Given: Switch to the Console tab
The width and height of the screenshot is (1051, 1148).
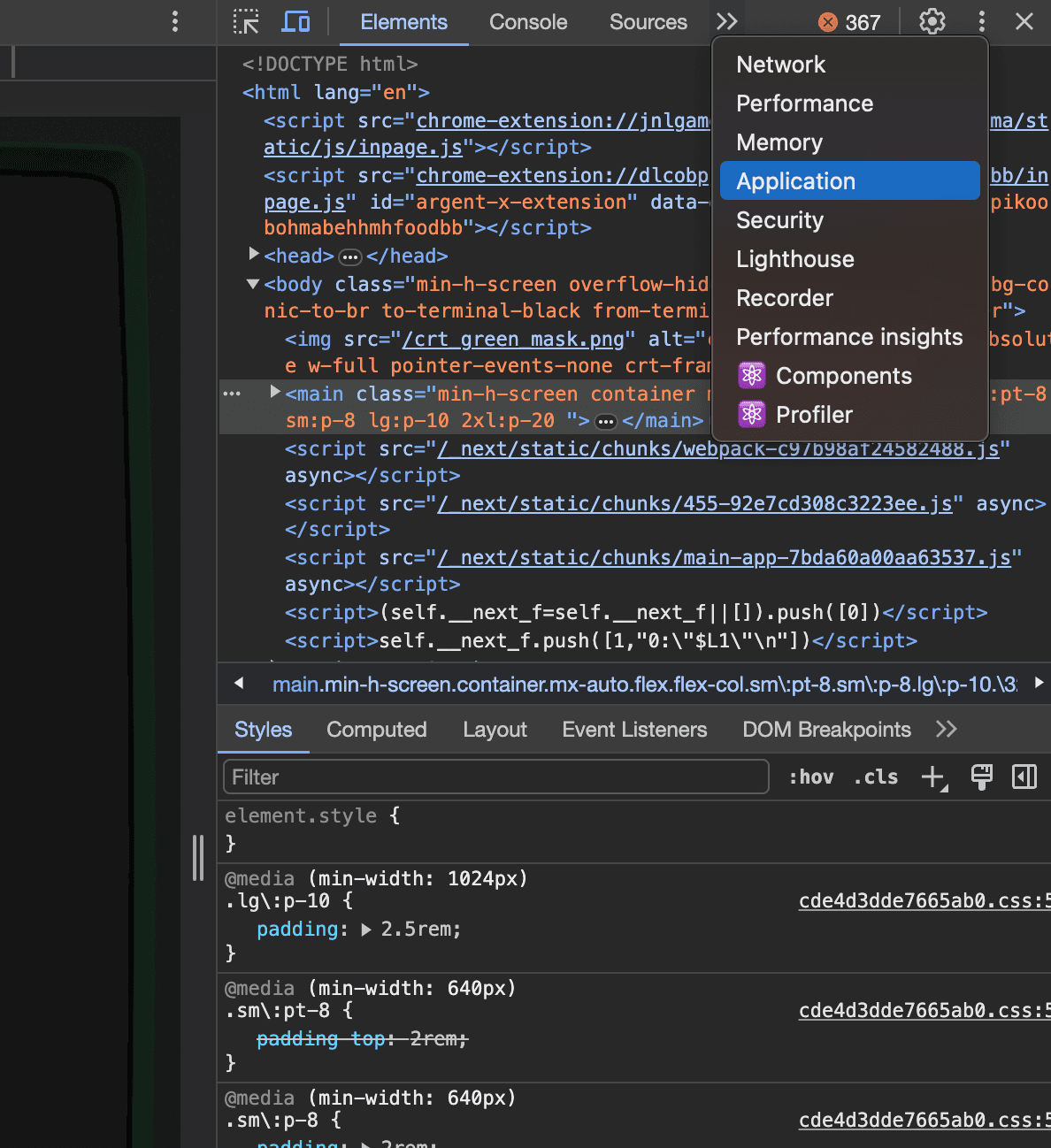Looking at the screenshot, I should 528,22.
